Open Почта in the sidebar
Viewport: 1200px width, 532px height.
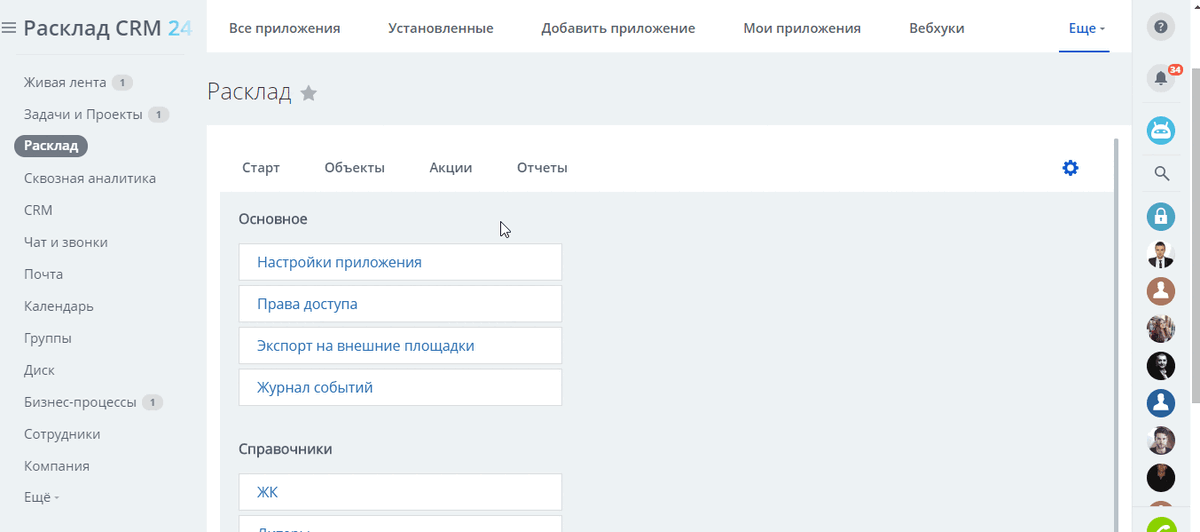[x=43, y=274]
